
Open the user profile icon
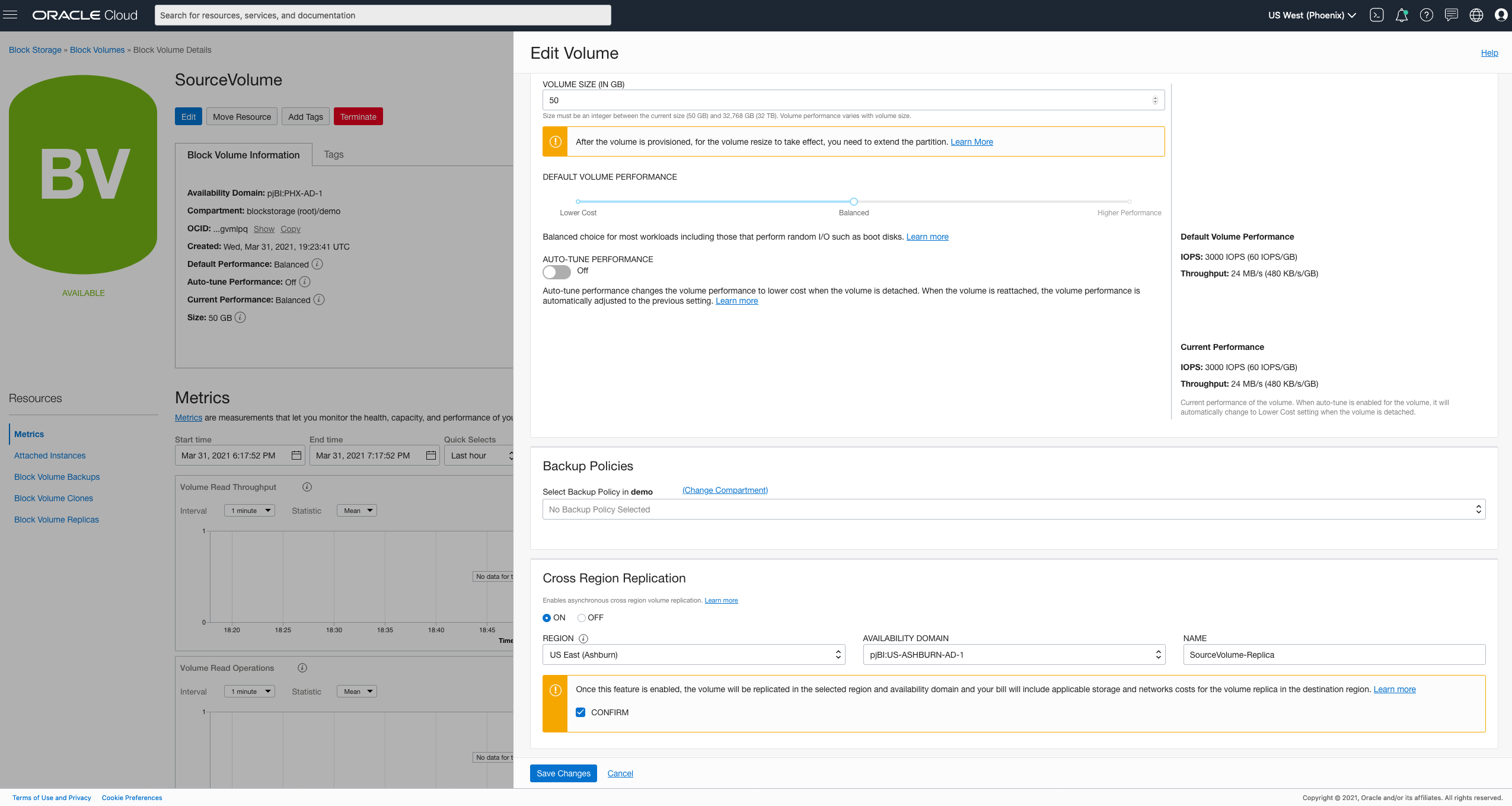point(1501,15)
